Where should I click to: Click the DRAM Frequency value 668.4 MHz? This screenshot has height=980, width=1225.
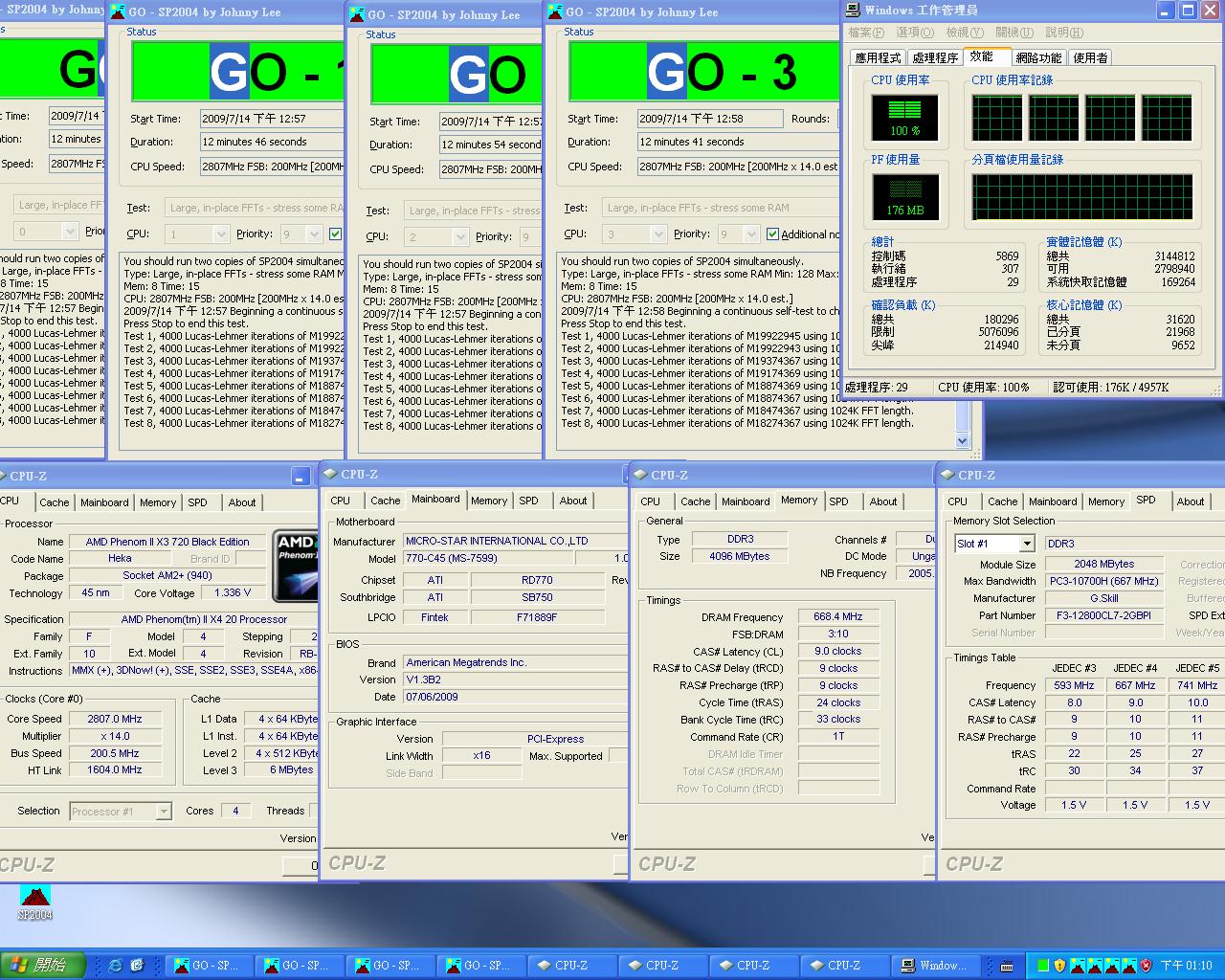(x=838, y=617)
